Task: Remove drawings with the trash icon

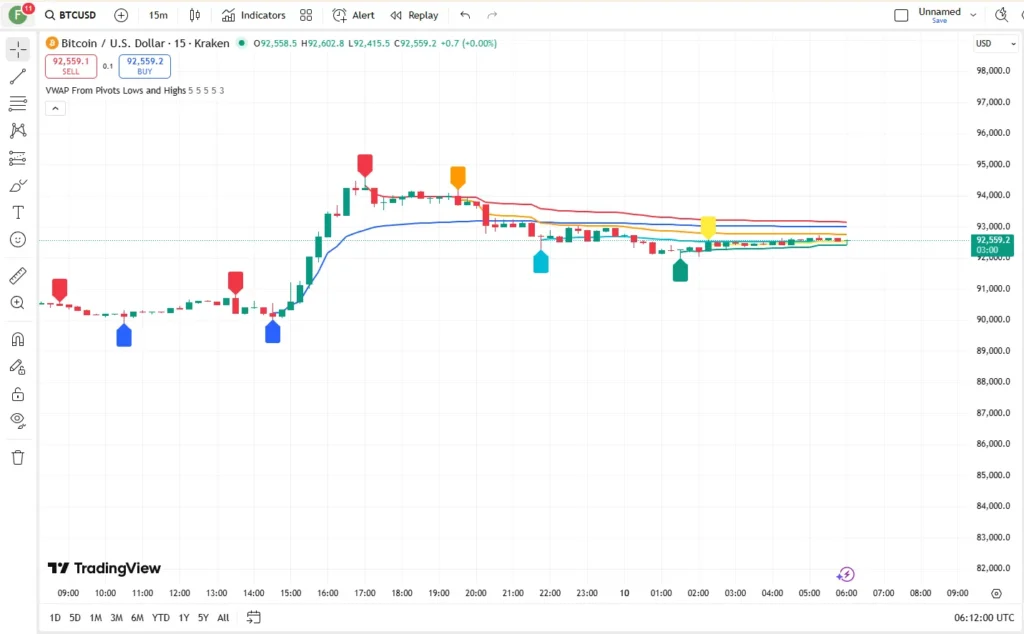Action: point(18,457)
